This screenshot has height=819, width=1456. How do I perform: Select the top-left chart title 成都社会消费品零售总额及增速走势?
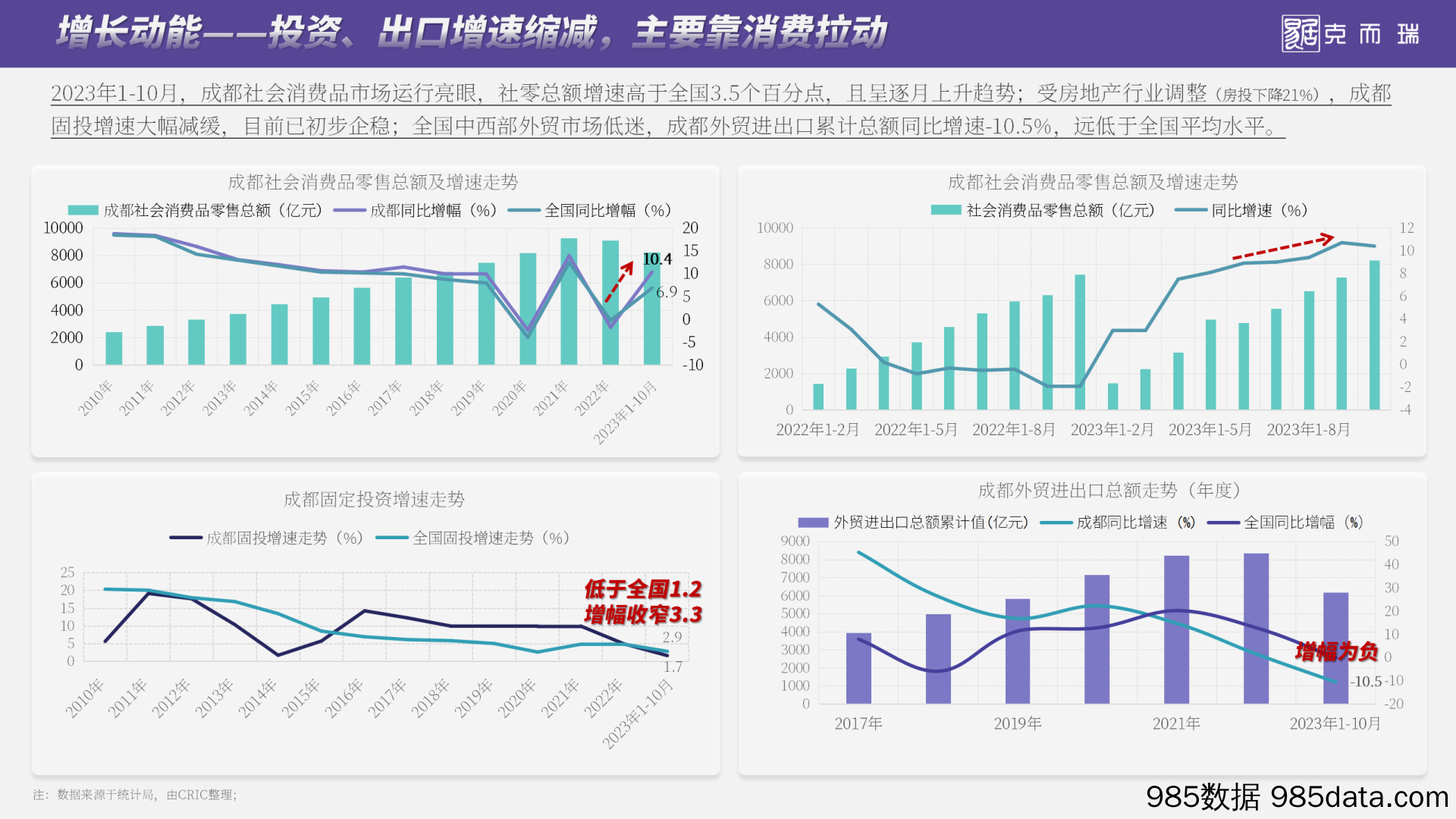[x=373, y=182]
